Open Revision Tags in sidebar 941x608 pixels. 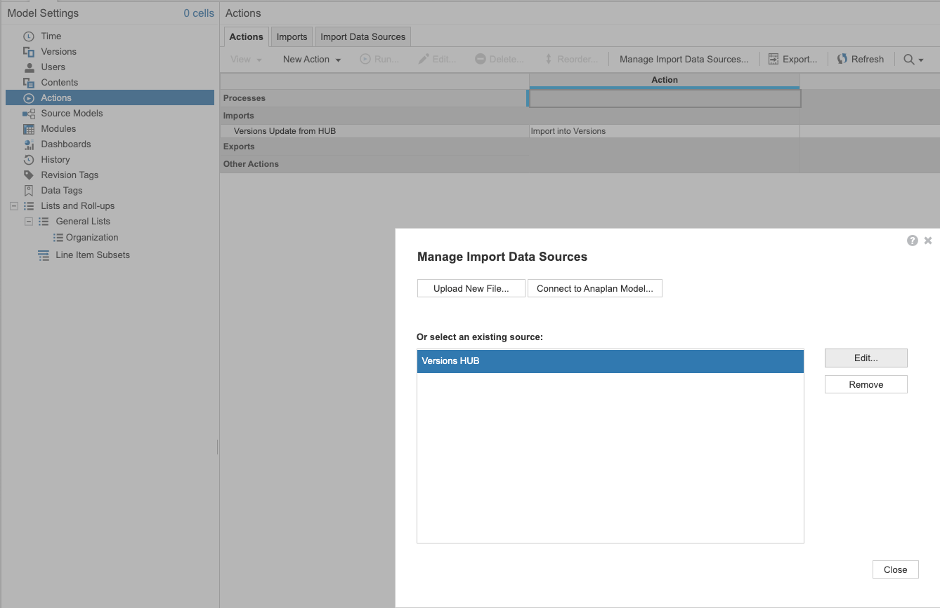[x=70, y=175]
